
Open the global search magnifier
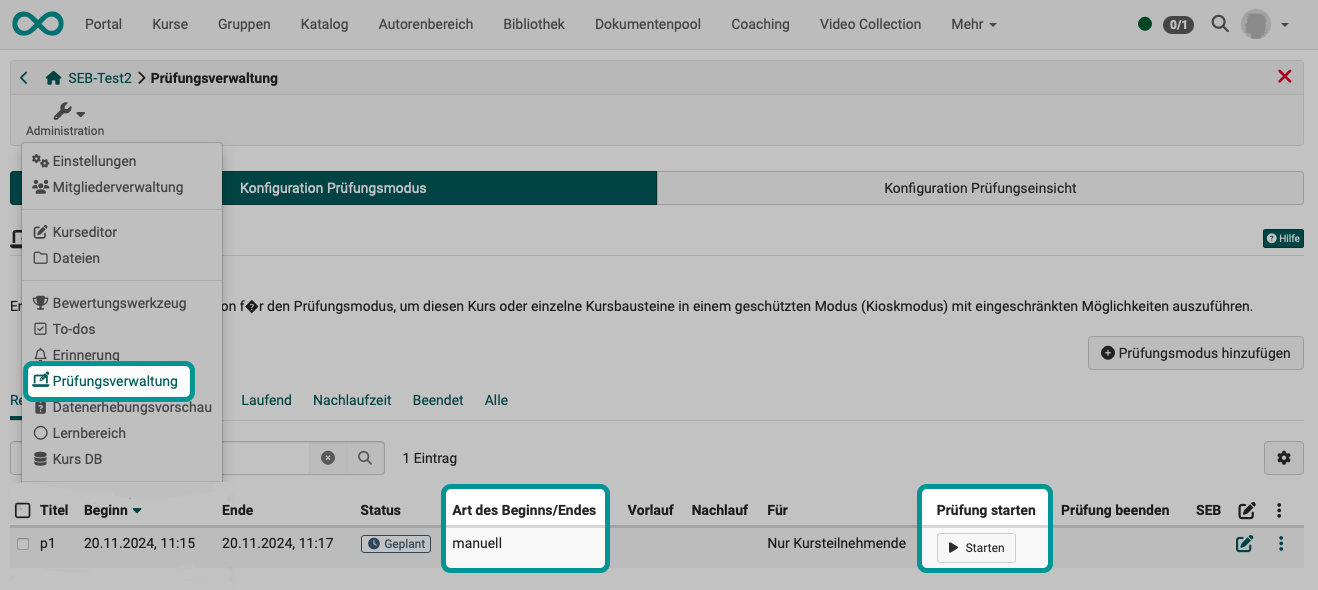1219,23
